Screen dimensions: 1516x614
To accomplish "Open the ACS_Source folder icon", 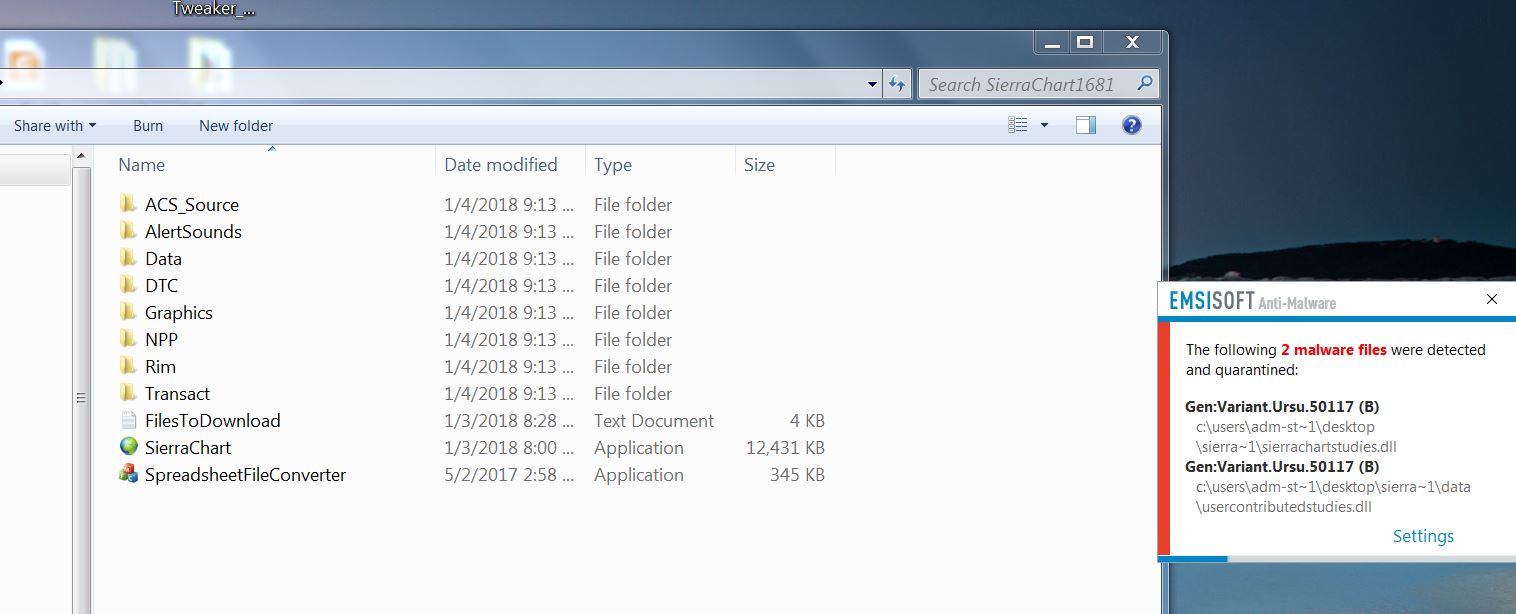I will coord(128,204).
